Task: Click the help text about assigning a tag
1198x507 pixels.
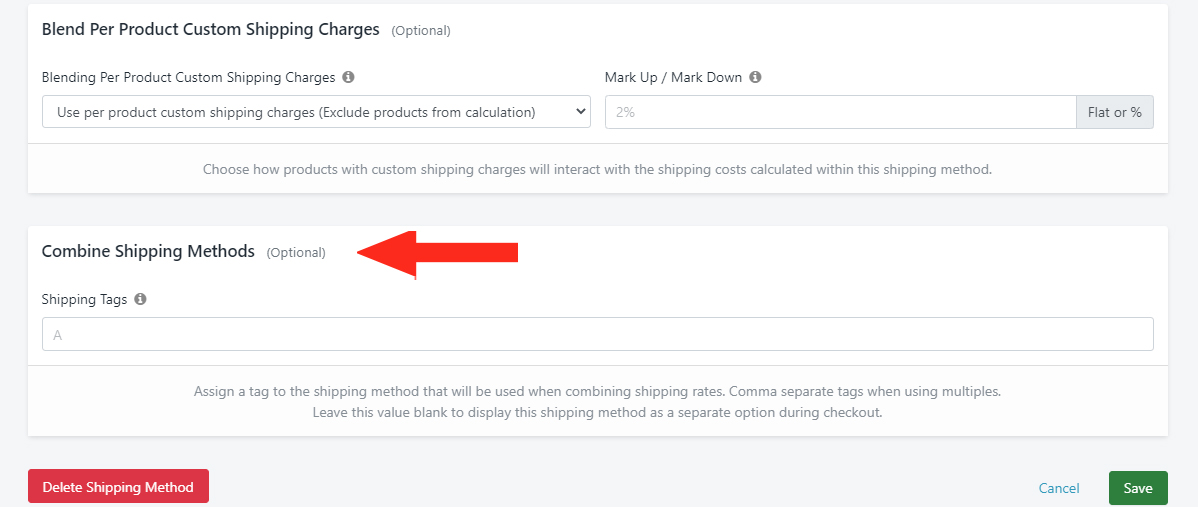Action: (x=597, y=402)
